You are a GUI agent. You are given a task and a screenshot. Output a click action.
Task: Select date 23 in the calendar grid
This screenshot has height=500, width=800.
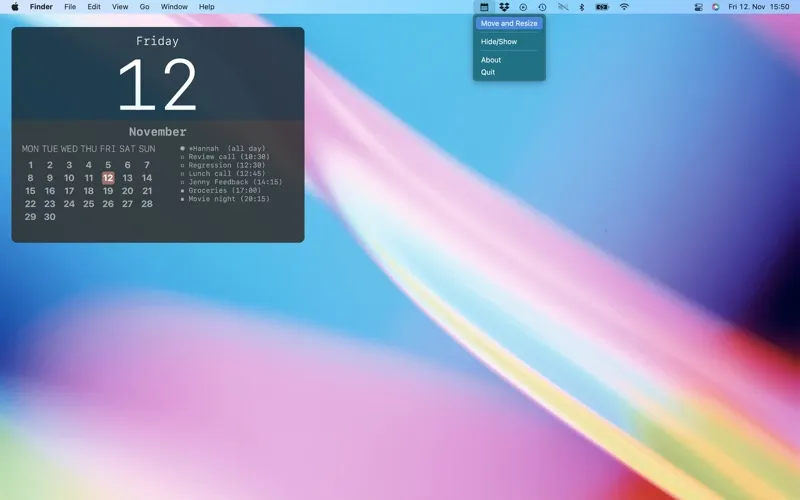click(49, 204)
